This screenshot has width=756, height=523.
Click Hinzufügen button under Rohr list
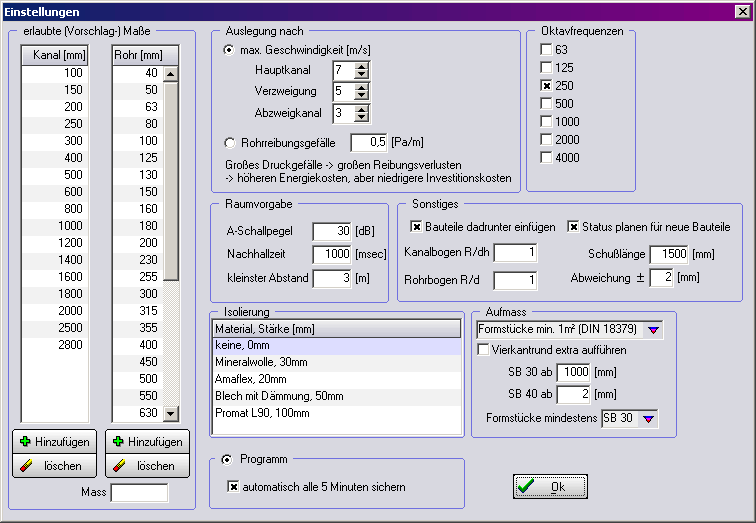[x=146, y=441]
